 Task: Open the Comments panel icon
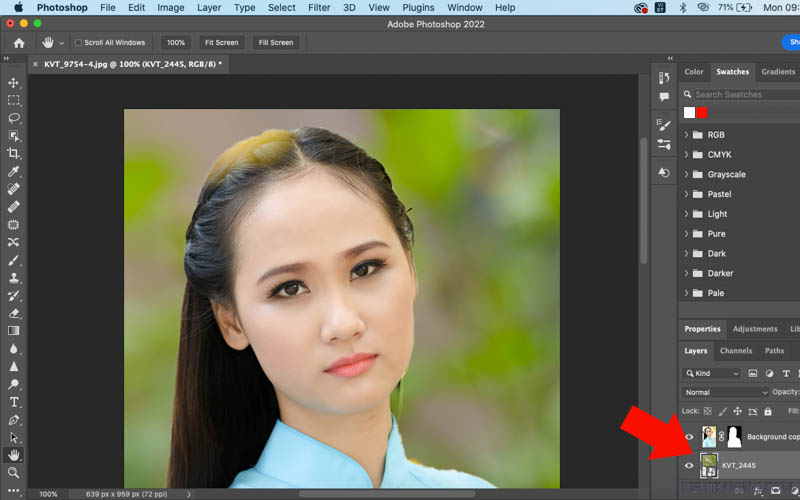pyautogui.click(x=664, y=96)
